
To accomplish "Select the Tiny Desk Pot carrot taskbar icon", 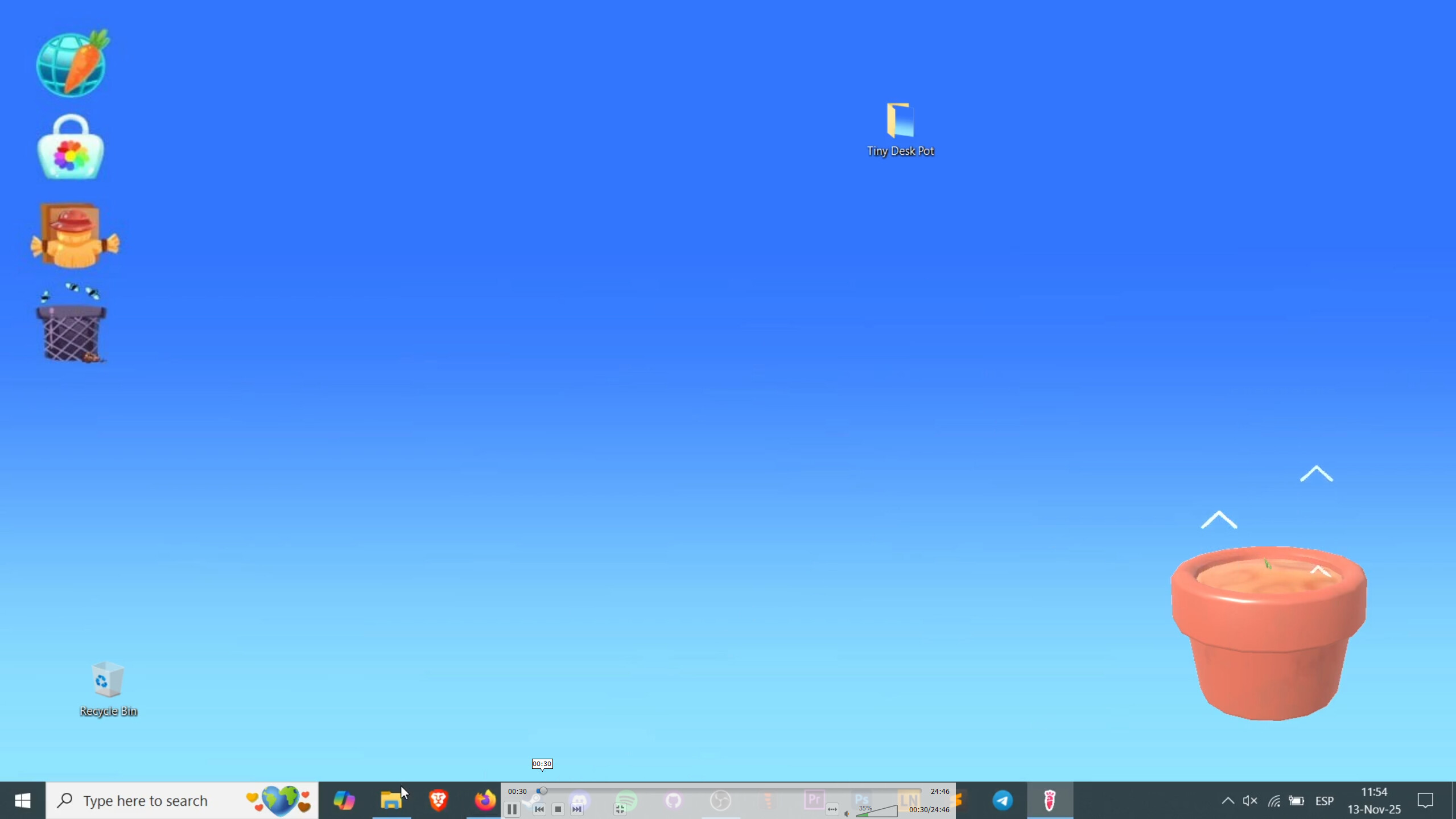I will (x=1049, y=800).
